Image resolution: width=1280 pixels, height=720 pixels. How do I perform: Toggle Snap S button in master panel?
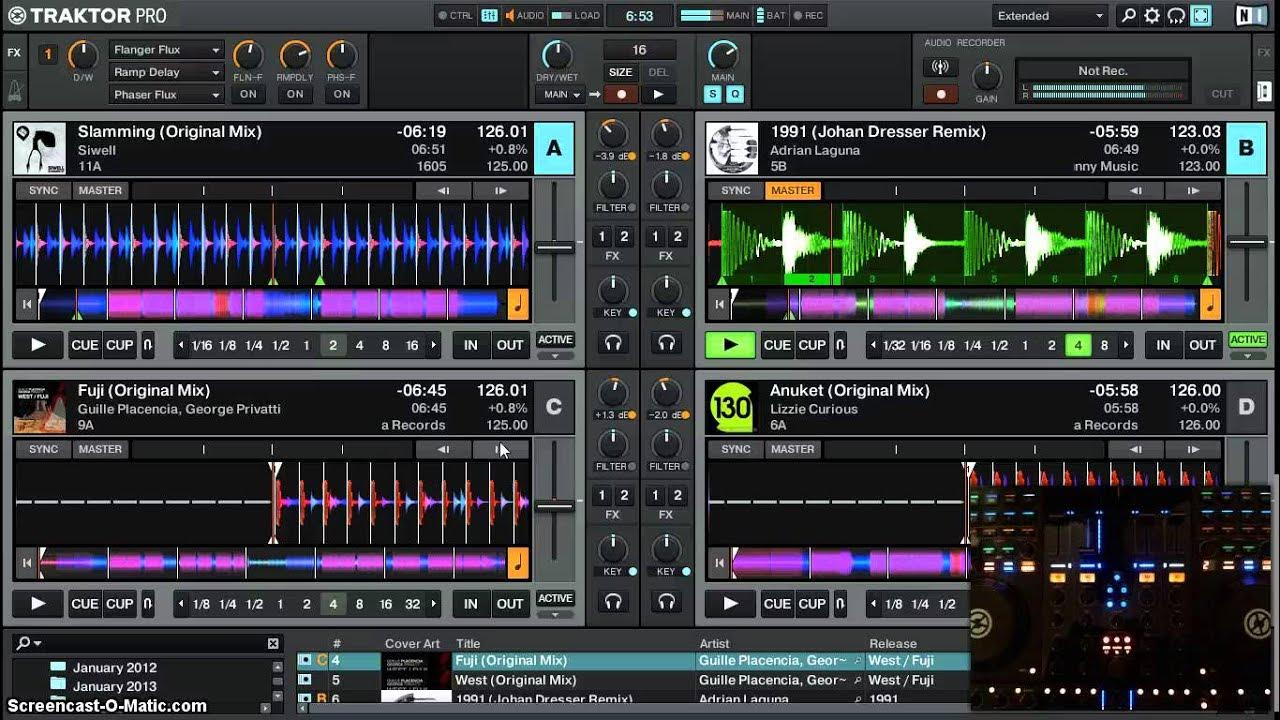coord(712,94)
